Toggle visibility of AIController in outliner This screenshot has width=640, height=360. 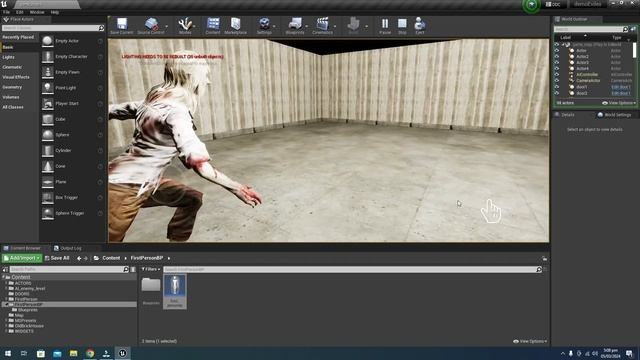coord(557,75)
